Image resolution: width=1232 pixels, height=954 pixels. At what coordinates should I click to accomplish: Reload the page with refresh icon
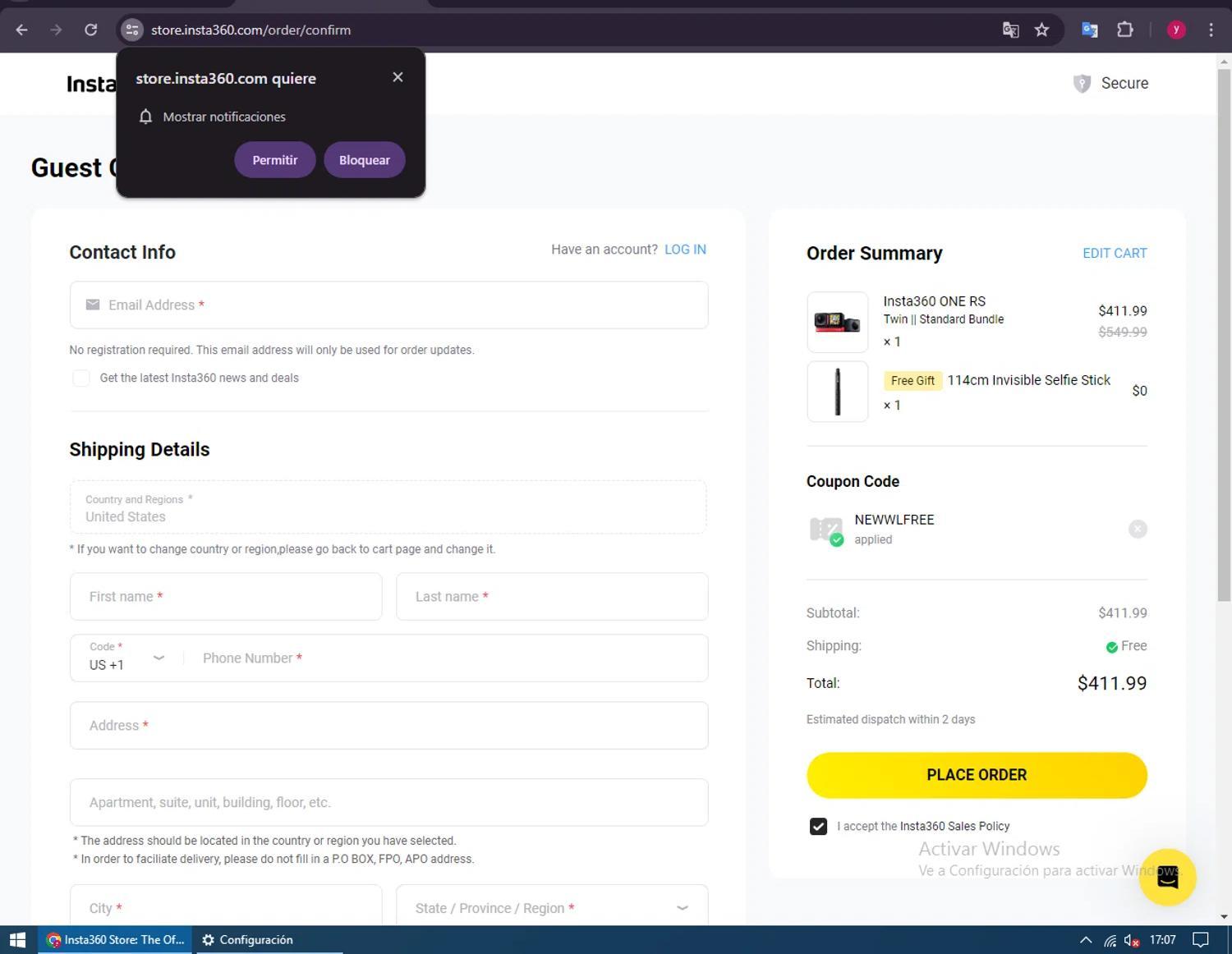[x=91, y=30]
